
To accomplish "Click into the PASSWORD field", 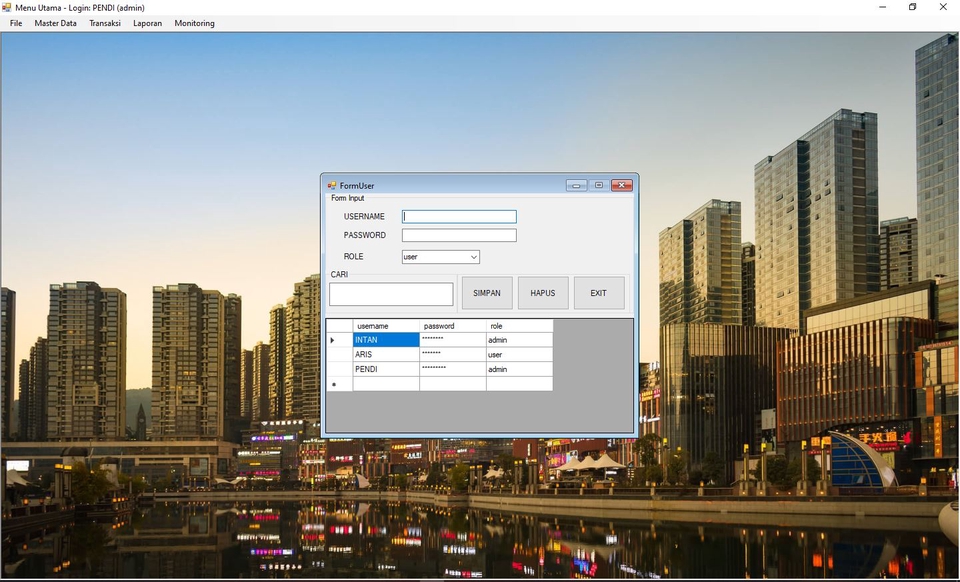I will tap(459, 236).
